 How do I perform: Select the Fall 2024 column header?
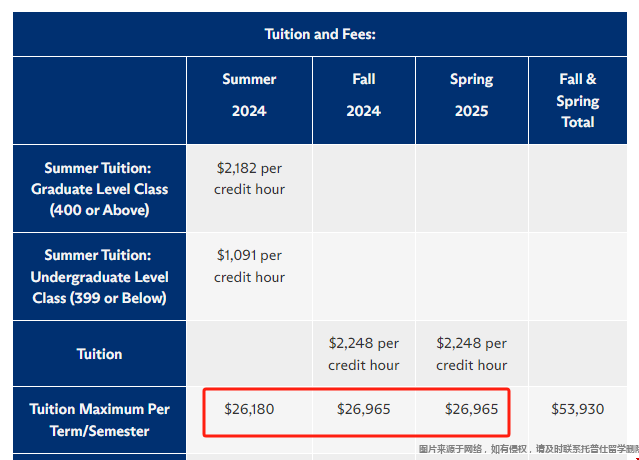(364, 101)
